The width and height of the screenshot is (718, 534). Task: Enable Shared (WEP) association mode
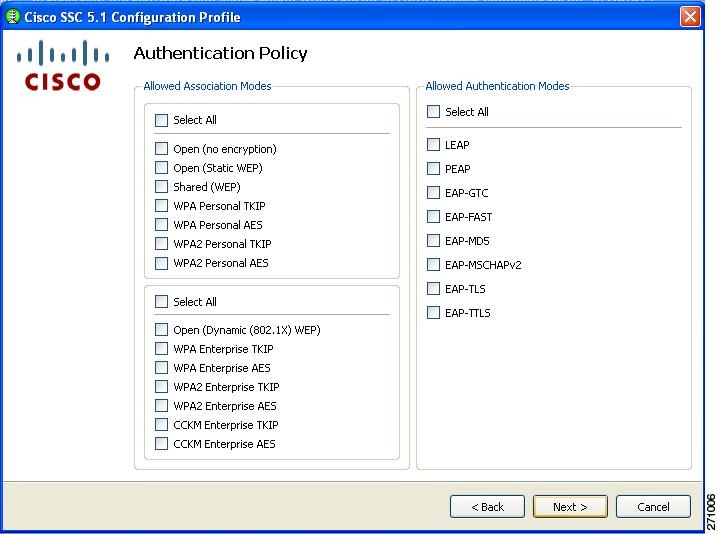coord(161,187)
